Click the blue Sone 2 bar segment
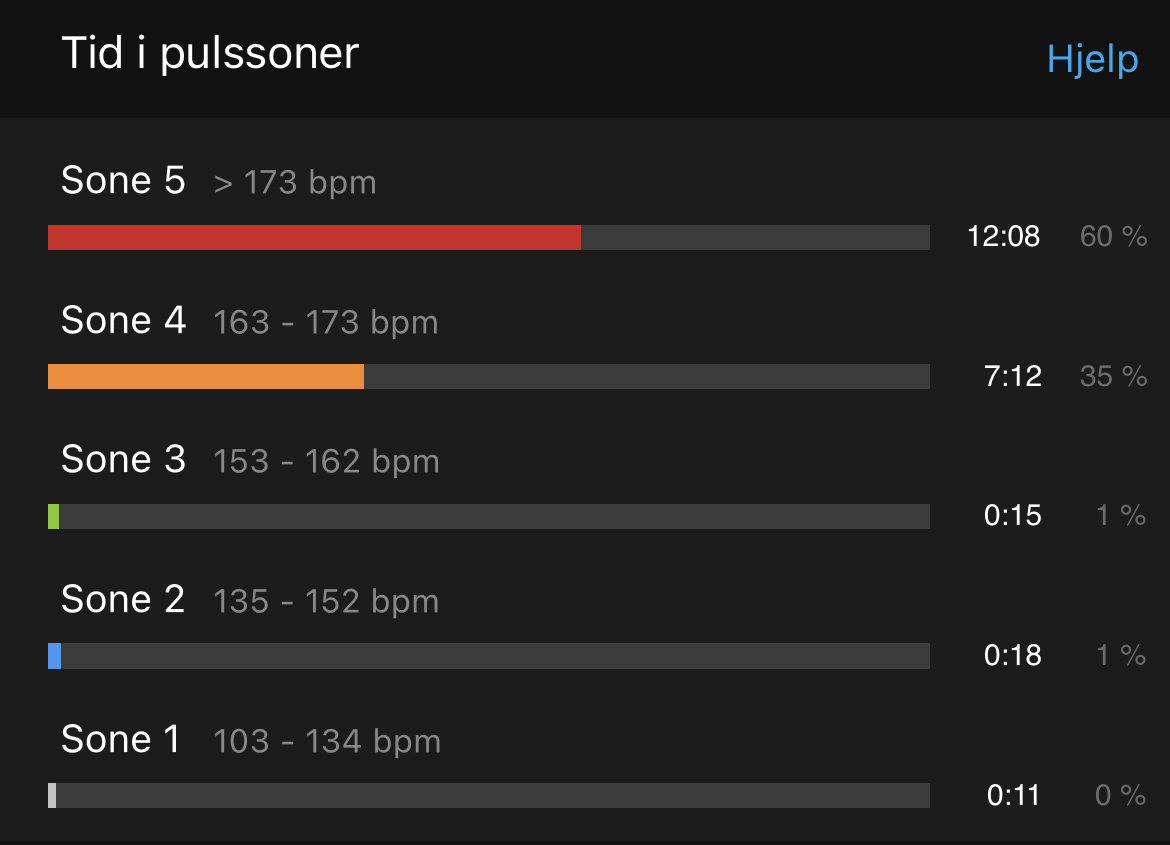Viewport: 1170px width, 845px height. pos(54,656)
